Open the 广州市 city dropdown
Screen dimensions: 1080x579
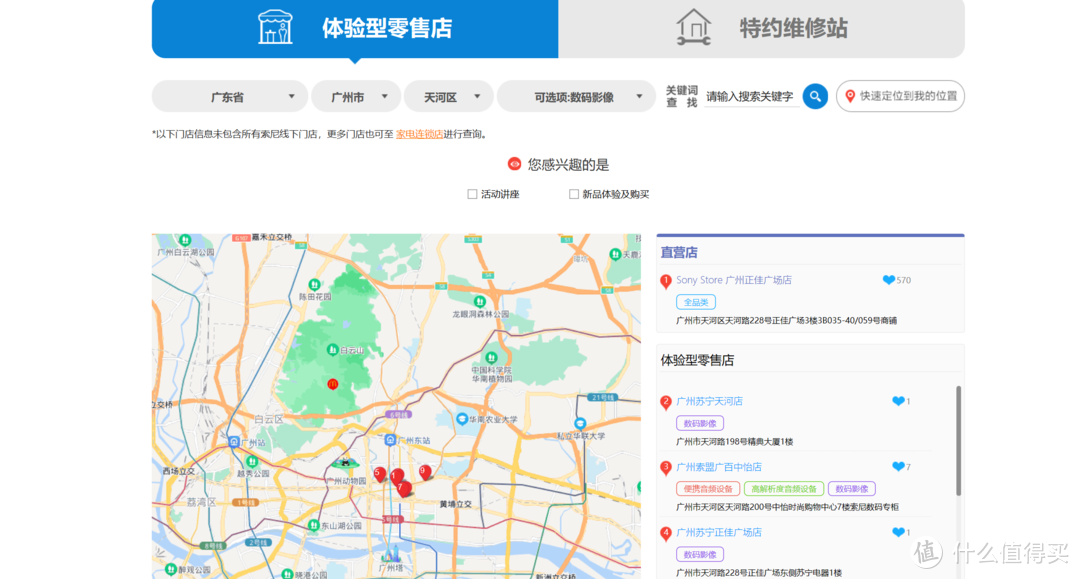356,96
